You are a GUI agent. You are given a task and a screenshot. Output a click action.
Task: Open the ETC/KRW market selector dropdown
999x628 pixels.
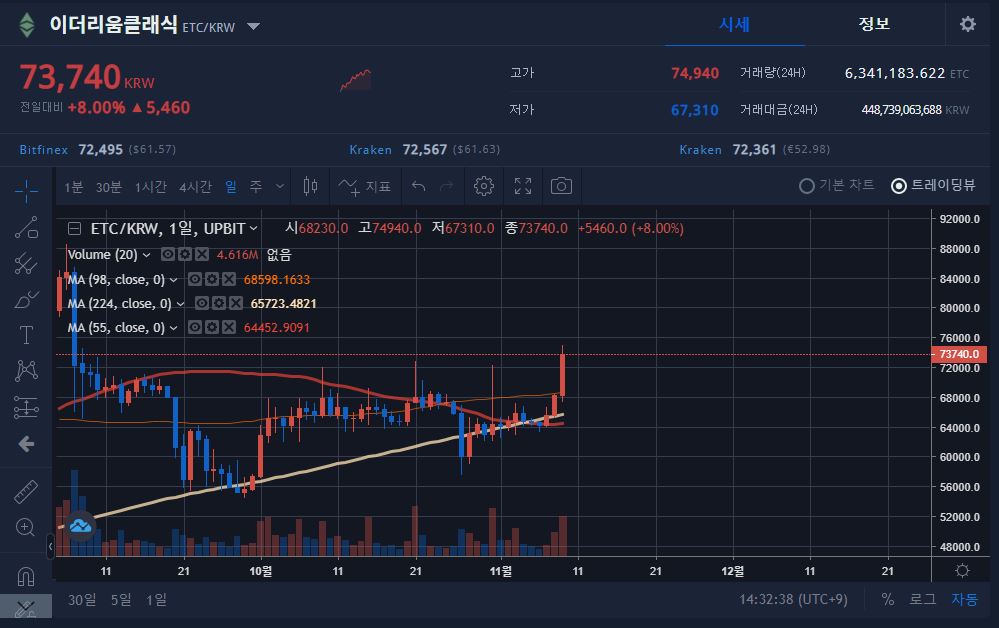254,26
